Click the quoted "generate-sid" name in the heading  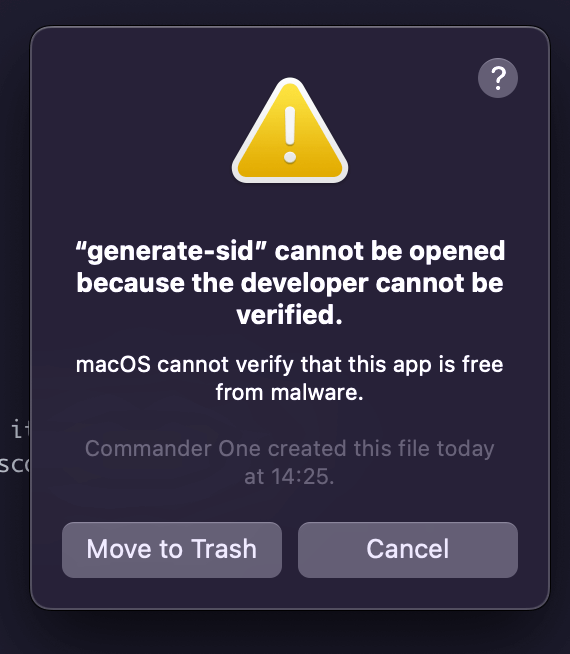click(171, 252)
